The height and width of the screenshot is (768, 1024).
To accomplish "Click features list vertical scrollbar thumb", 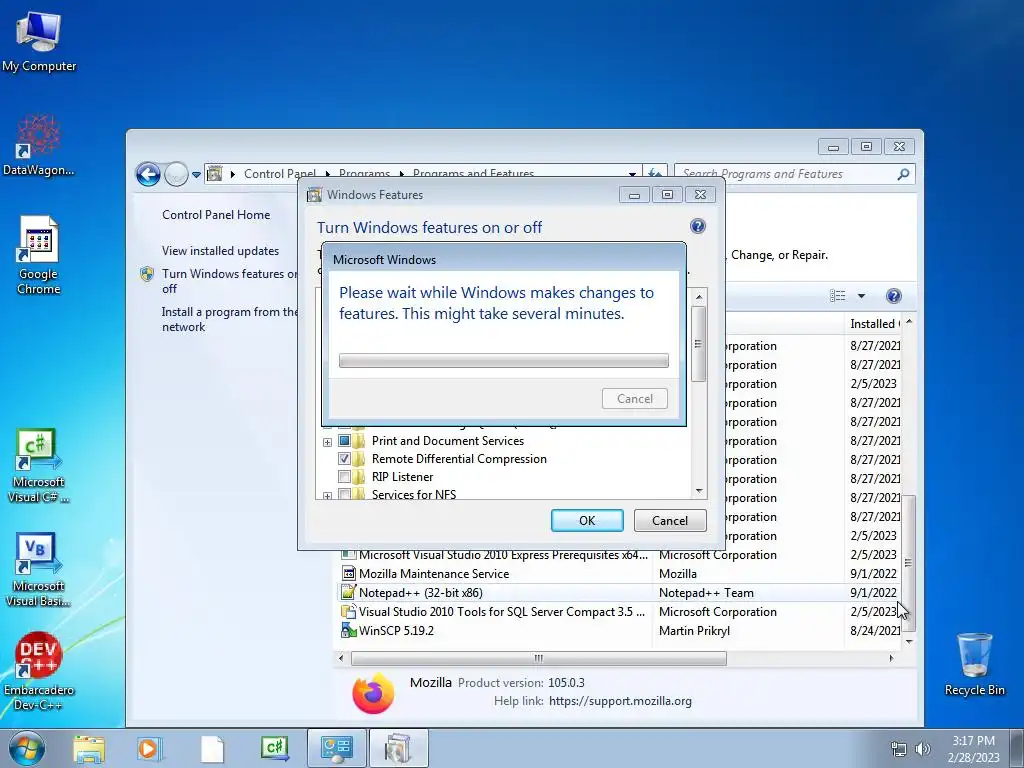I will click(698, 344).
